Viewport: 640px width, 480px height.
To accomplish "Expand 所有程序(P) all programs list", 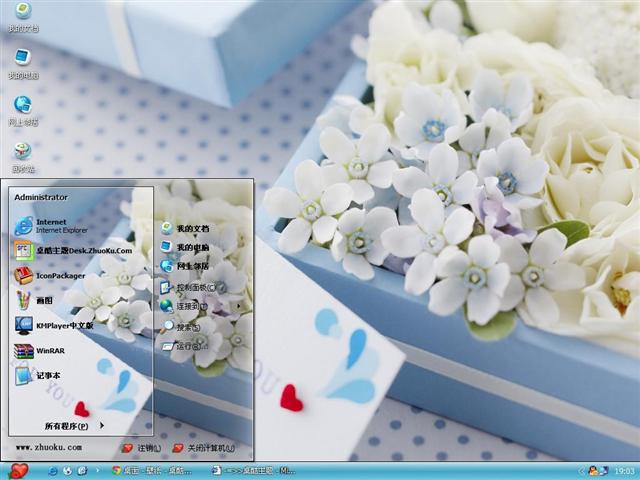I will (x=74, y=426).
